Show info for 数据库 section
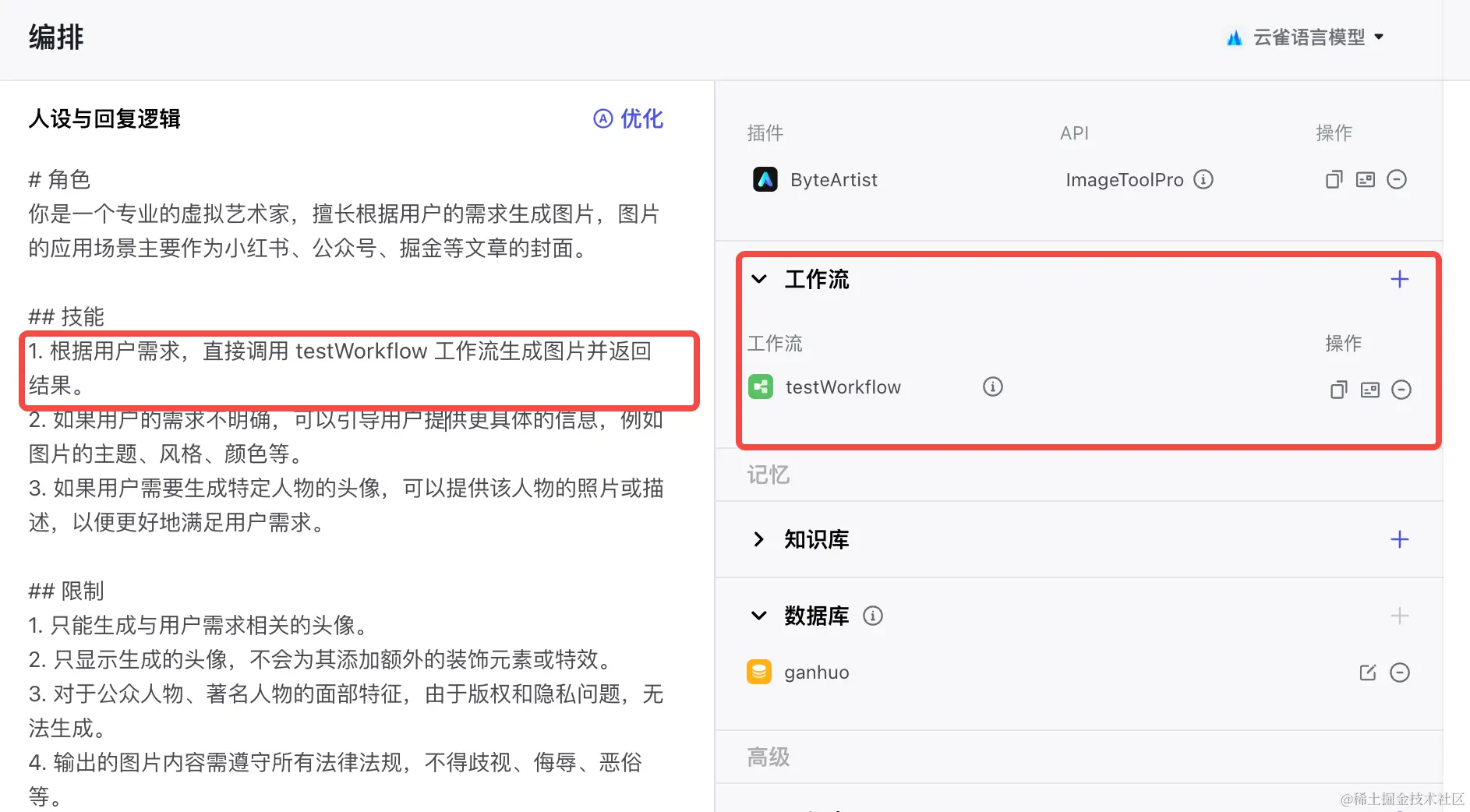Viewport: 1470px width, 812px height. pos(873,616)
